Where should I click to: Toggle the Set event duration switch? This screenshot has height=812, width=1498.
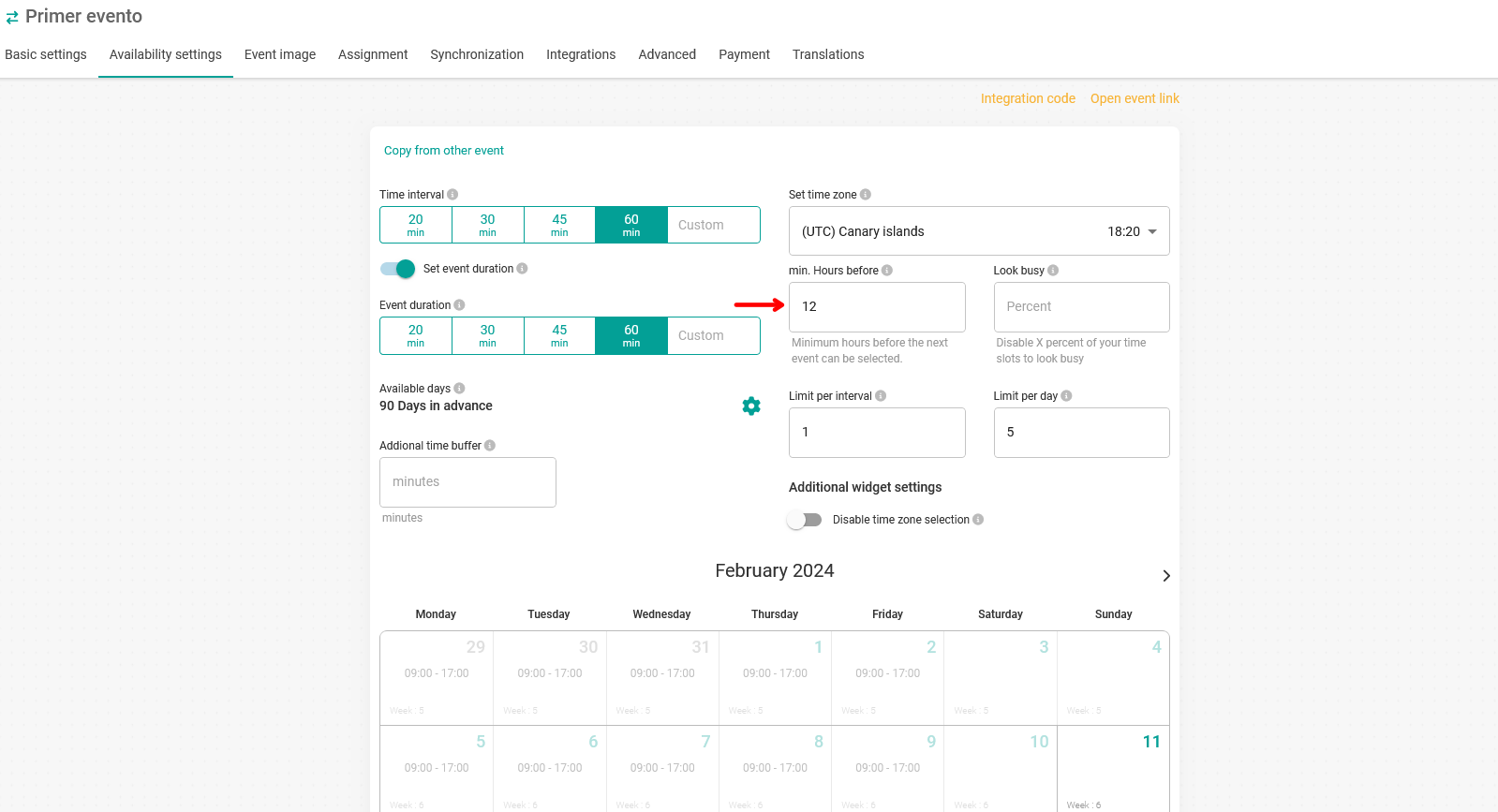[x=398, y=269]
